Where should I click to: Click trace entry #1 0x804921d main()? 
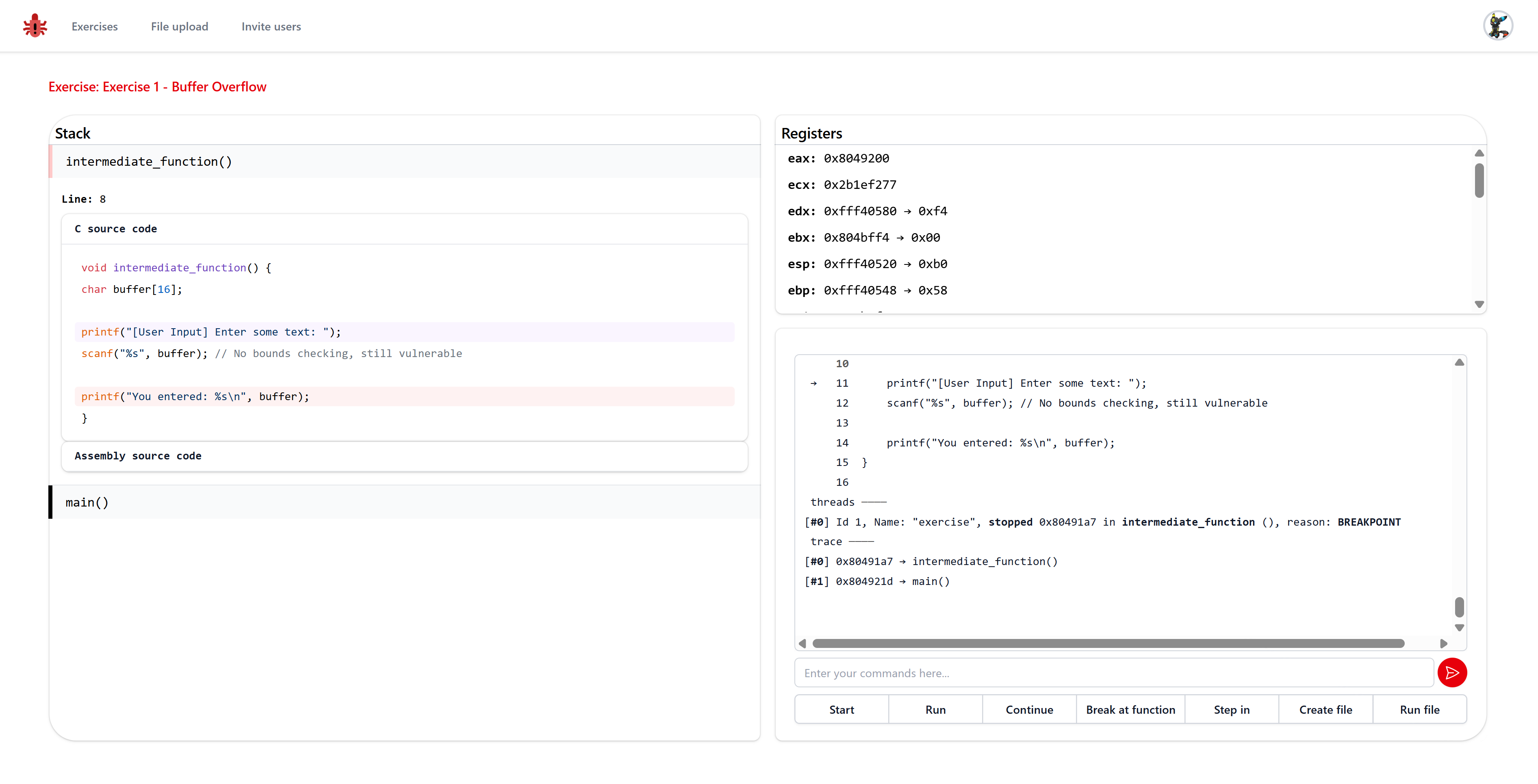[x=877, y=581]
